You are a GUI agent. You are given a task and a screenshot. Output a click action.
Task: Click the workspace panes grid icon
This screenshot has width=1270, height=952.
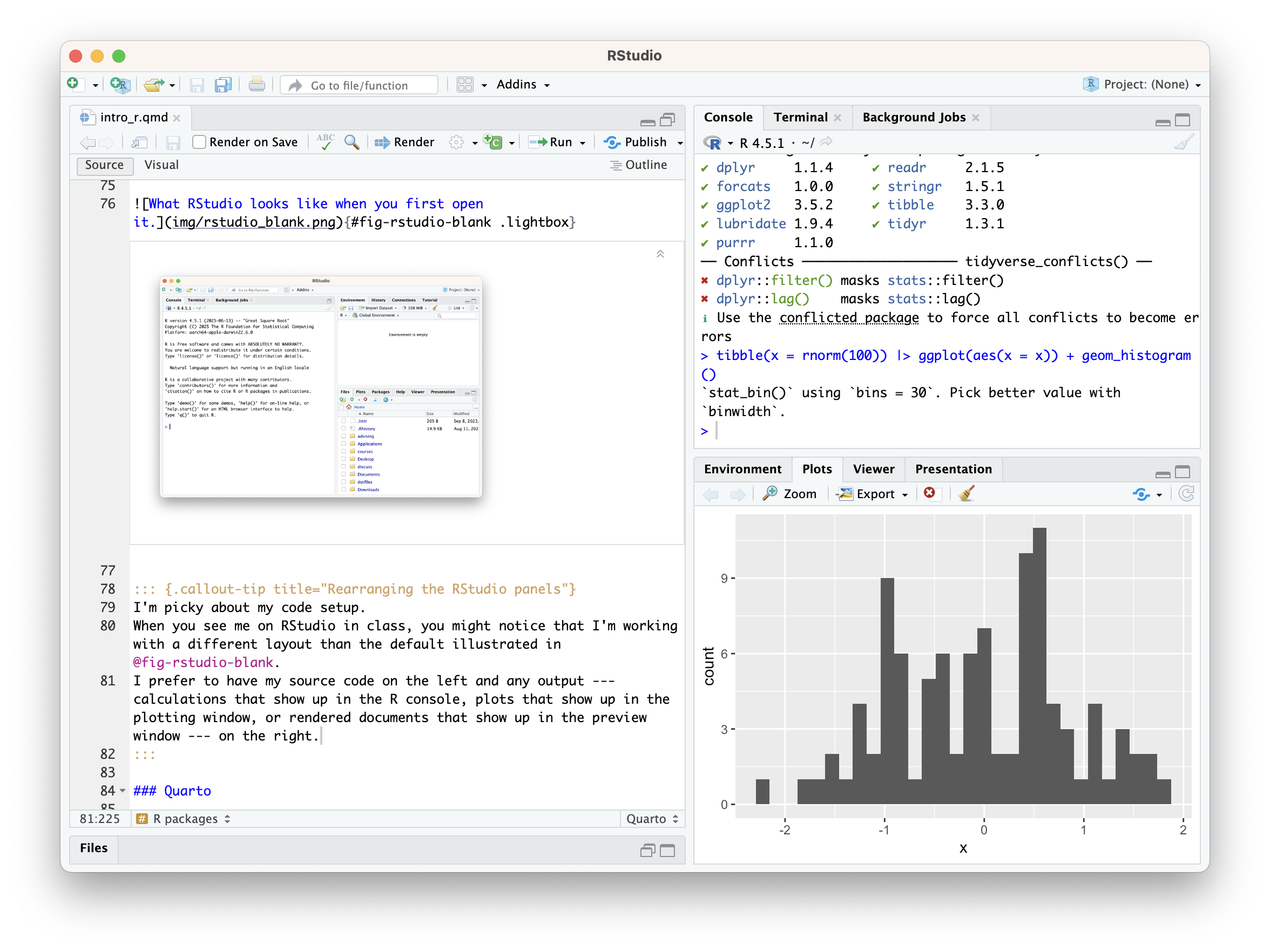465,85
